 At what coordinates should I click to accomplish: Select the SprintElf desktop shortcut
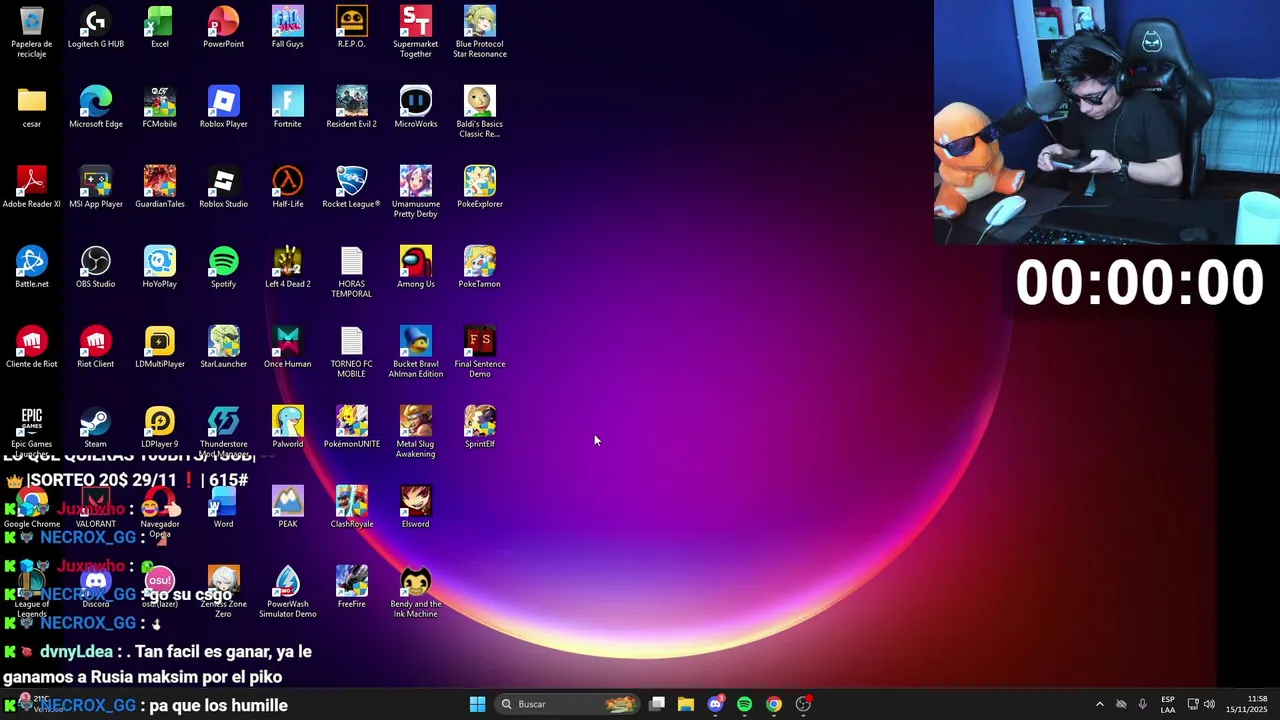point(480,427)
